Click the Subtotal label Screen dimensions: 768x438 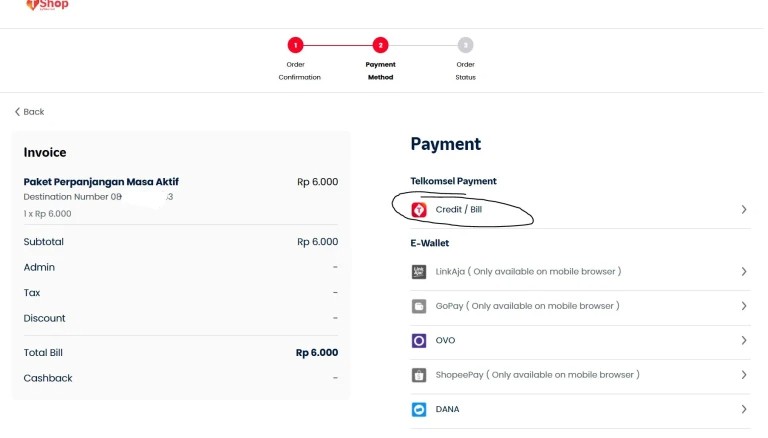click(44, 242)
